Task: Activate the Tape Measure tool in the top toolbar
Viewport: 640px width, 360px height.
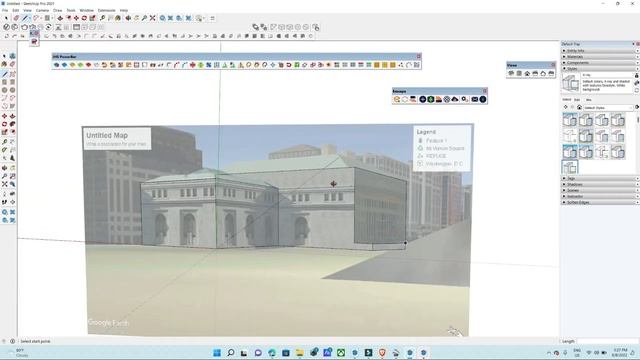Action: pos(102,18)
